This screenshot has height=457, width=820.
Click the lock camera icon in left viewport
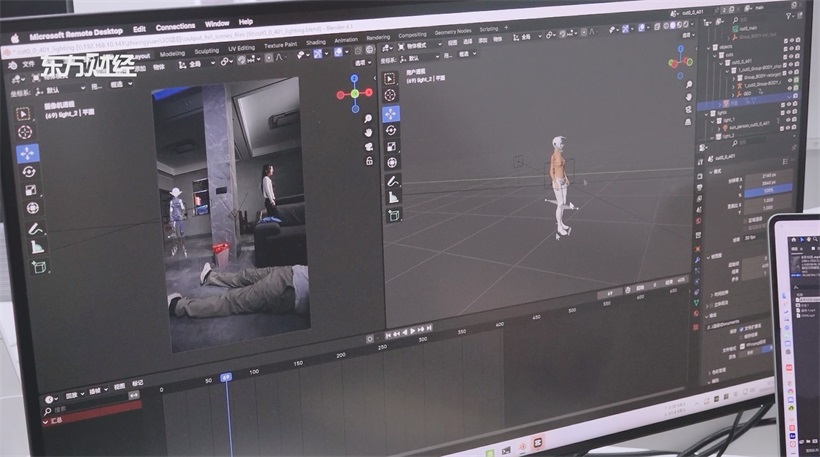tap(369, 161)
